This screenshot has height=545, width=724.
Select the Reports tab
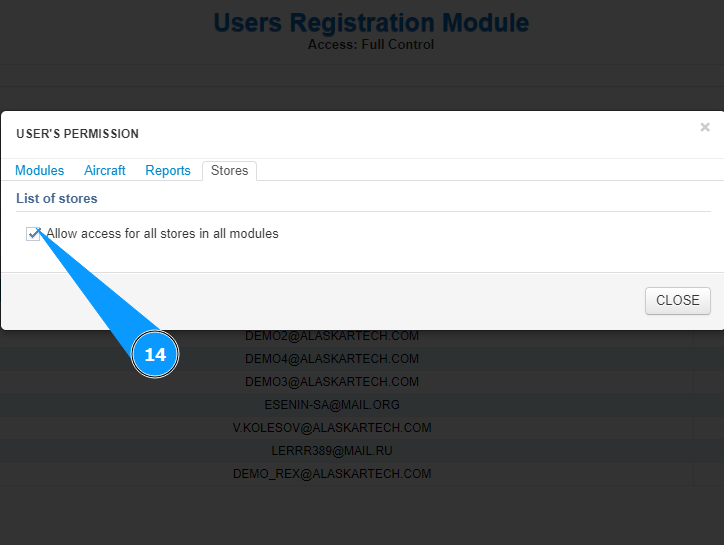(168, 171)
